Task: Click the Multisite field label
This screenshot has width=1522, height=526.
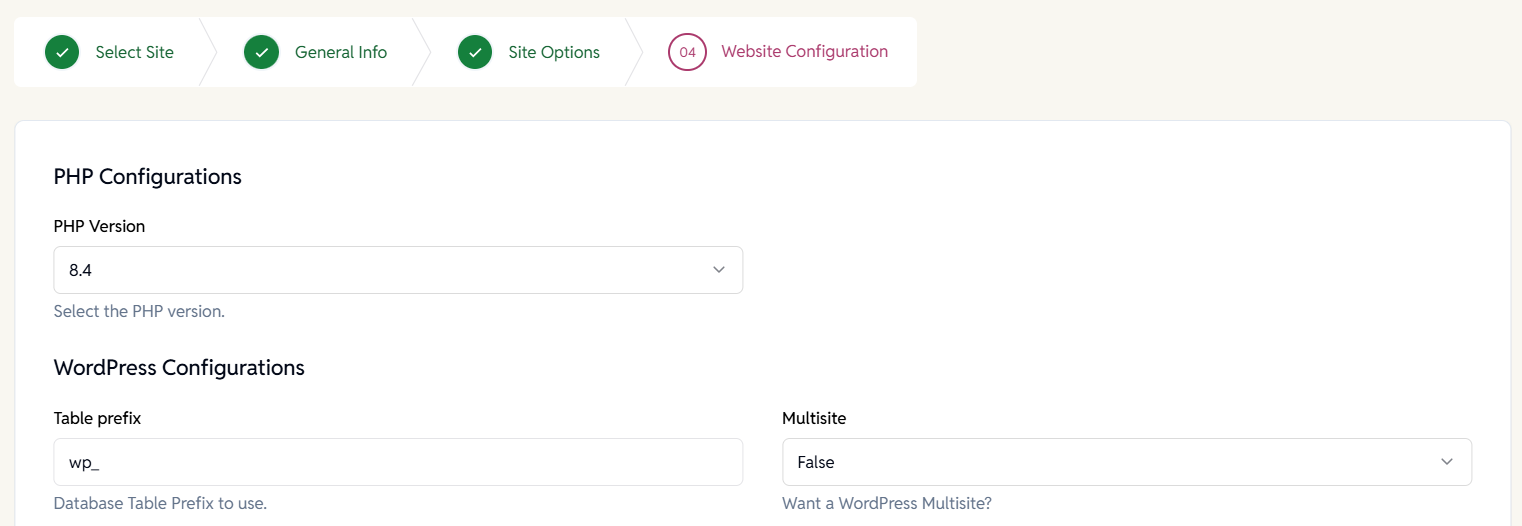Action: [813, 418]
